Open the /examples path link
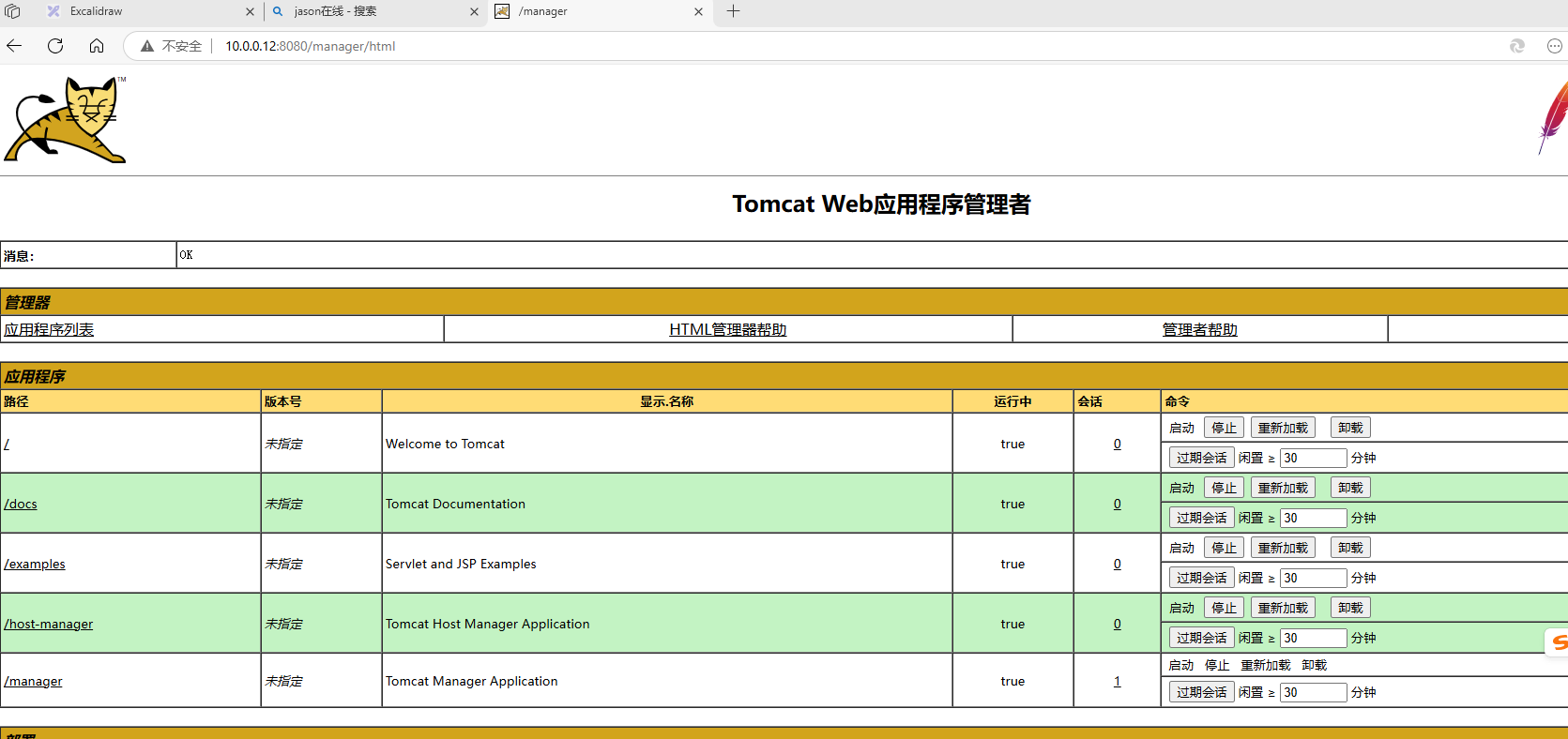This screenshot has height=739, width=1568. pyautogui.click(x=35, y=564)
